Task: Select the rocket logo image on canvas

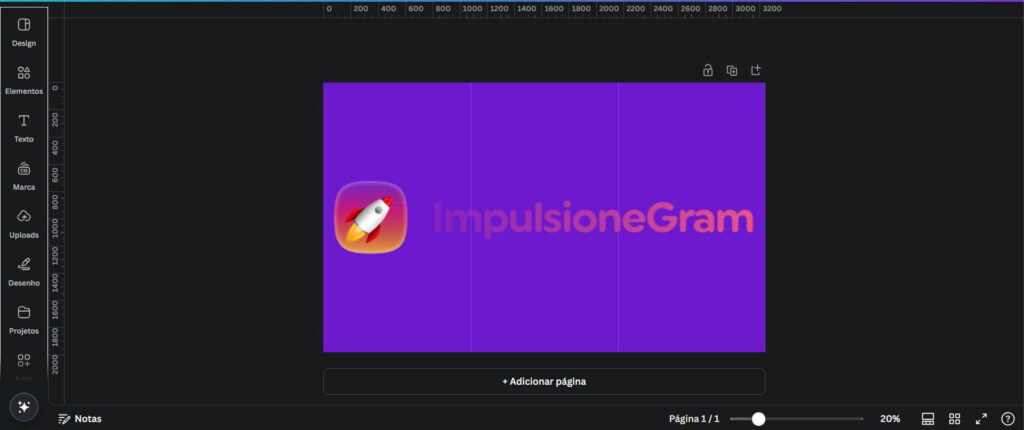Action: tap(371, 217)
